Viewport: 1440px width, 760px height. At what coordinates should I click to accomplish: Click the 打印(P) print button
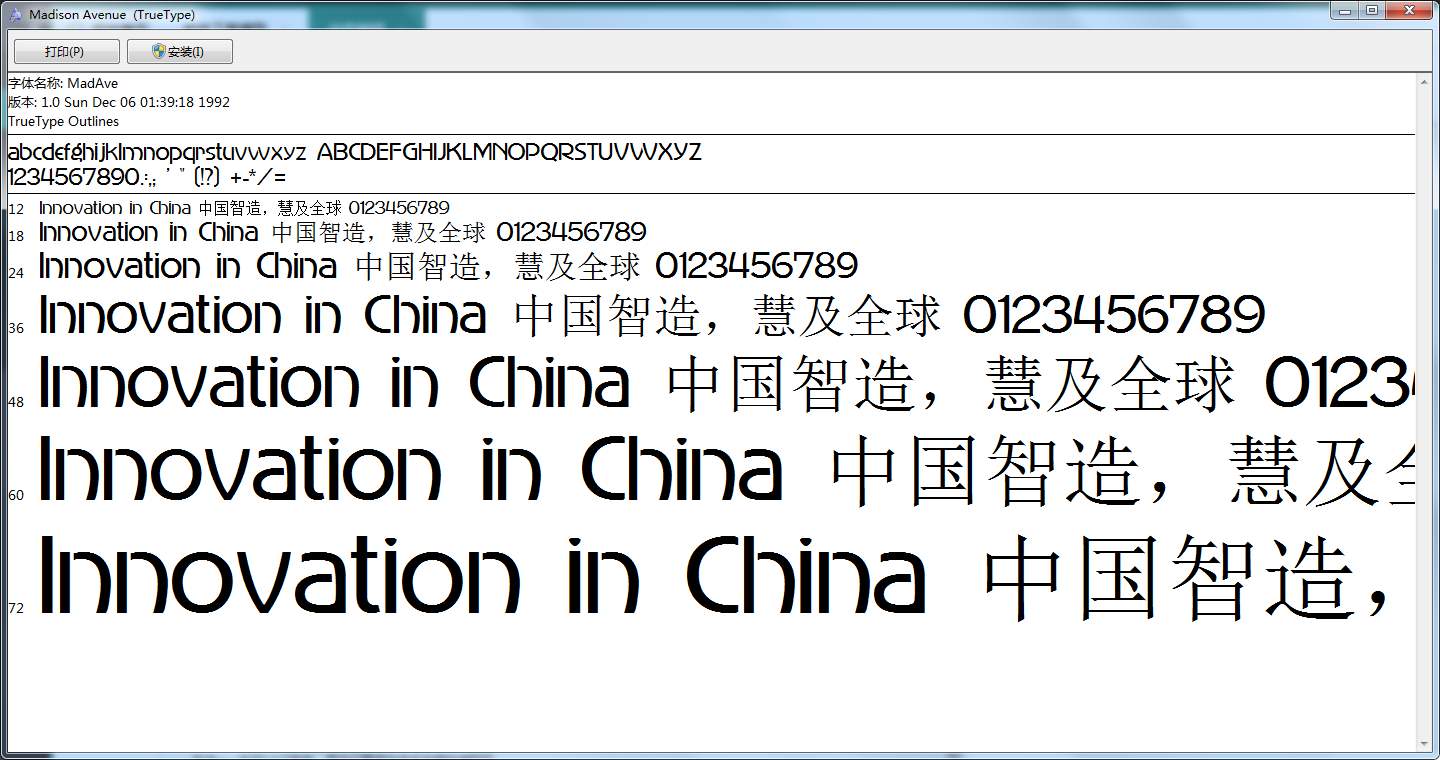66,52
